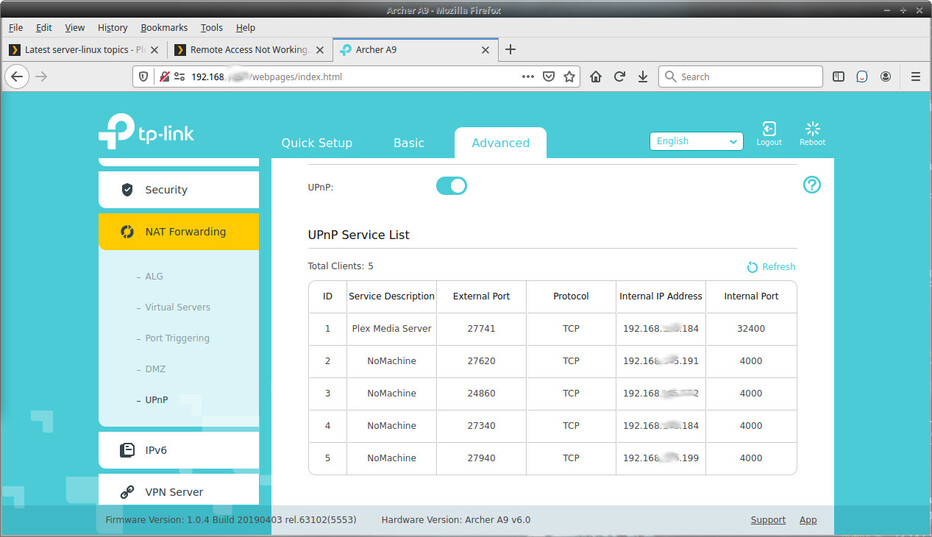The image size is (932, 537).
Task: Open the Tools menu
Action: click(212, 27)
